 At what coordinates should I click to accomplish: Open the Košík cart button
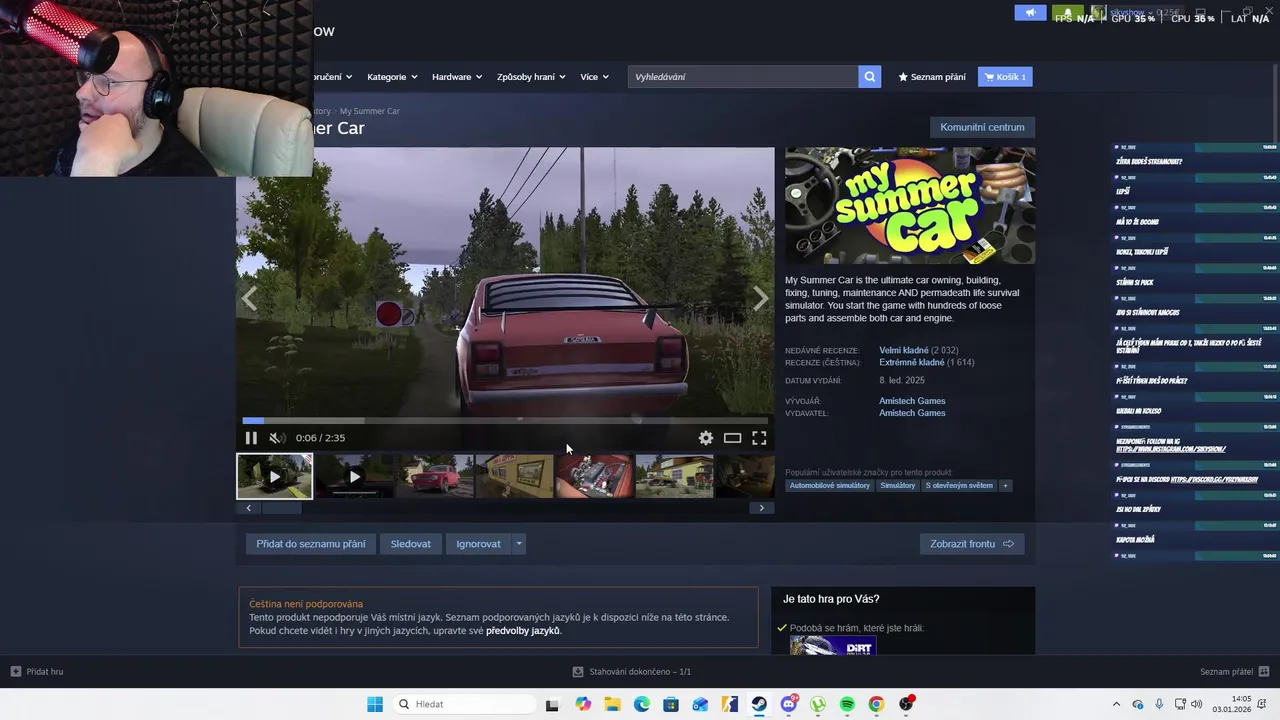[1005, 77]
